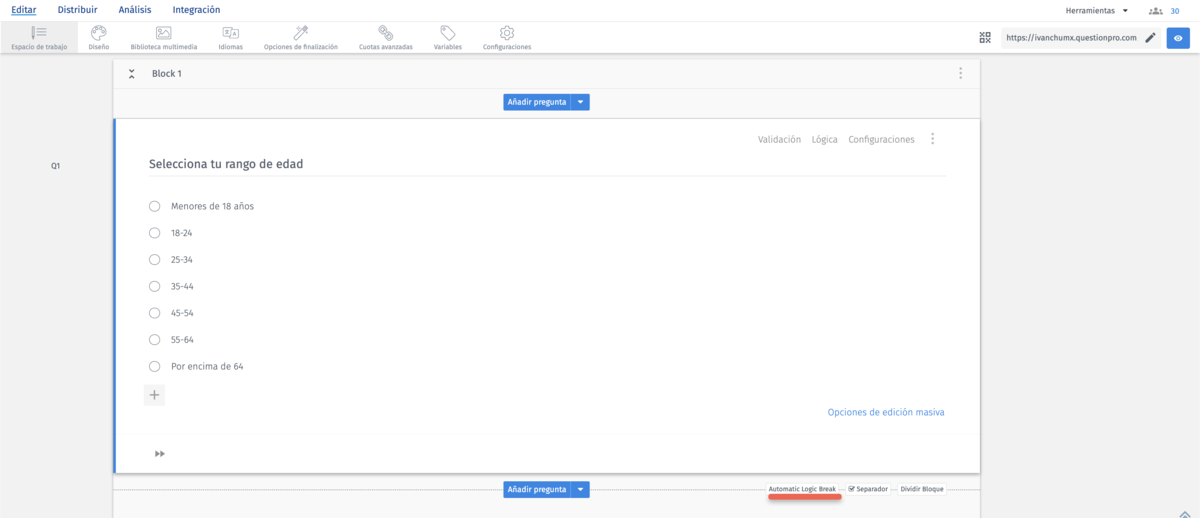Select the 45-54 radio option
This screenshot has height=518, width=1200.
coord(154,313)
